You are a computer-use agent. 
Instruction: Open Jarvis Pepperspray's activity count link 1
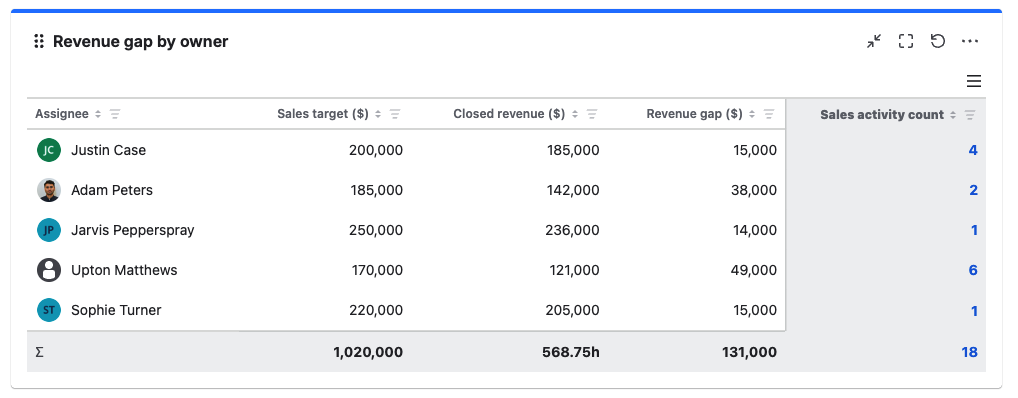coord(975,230)
